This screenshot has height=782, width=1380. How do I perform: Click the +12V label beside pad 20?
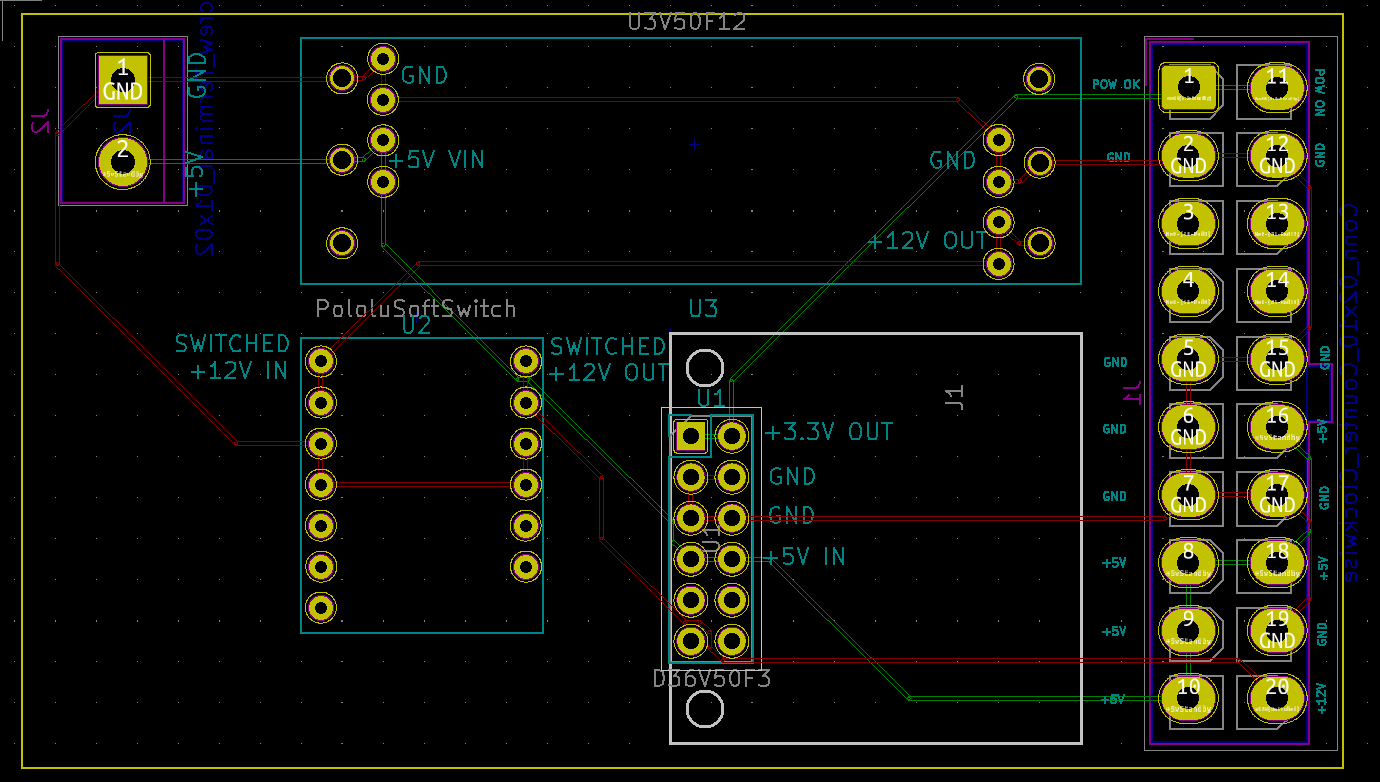tap(1322, 698)
